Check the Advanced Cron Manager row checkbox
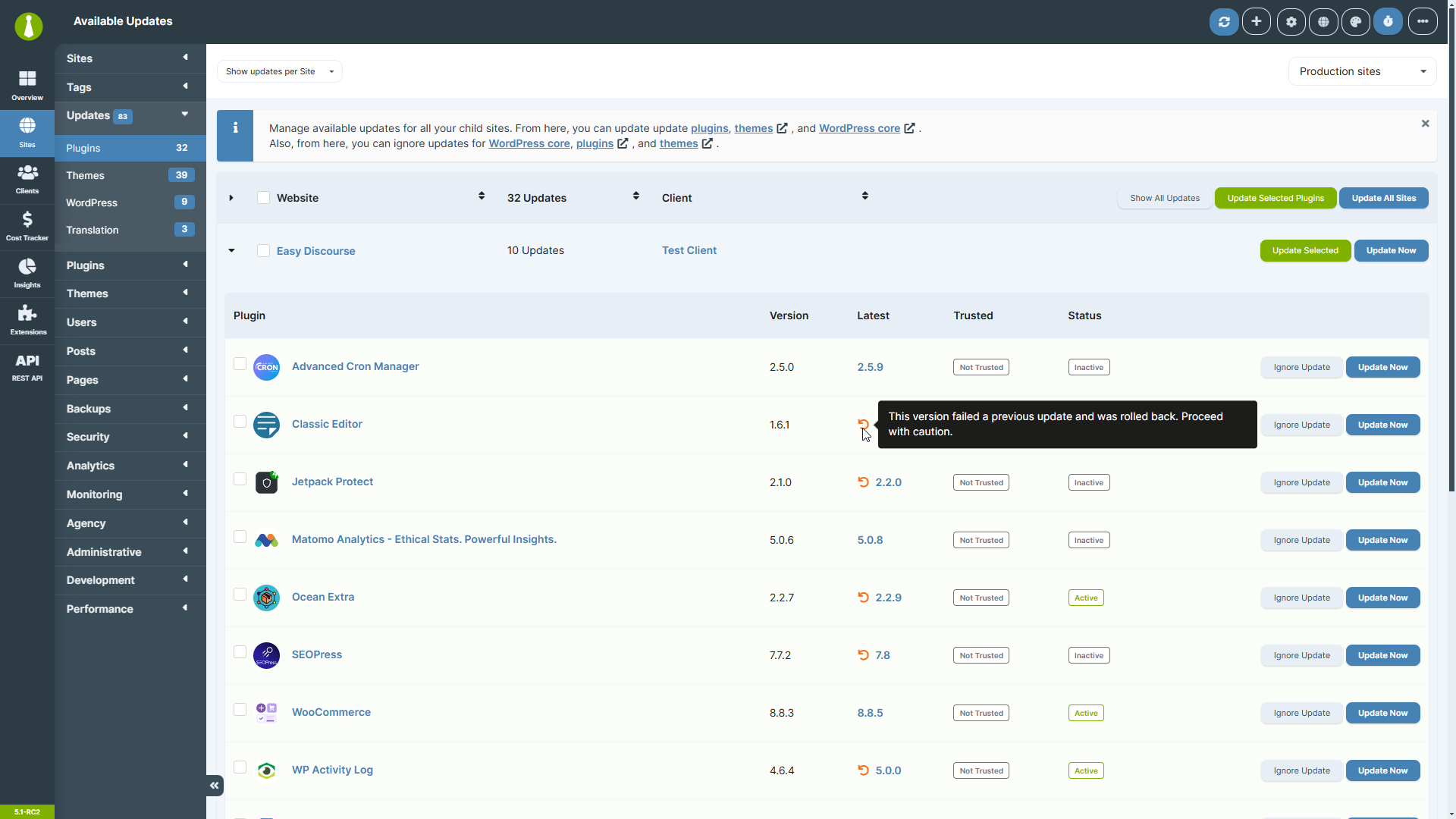 [x=240, y=364]
